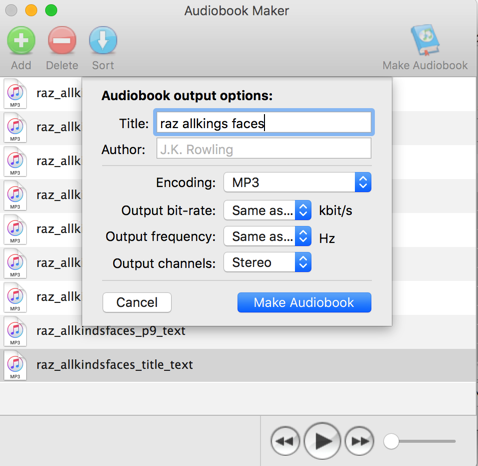The image size is (478, 466).
Task: Click the Title text field
Action: click(x=264, y=123)
